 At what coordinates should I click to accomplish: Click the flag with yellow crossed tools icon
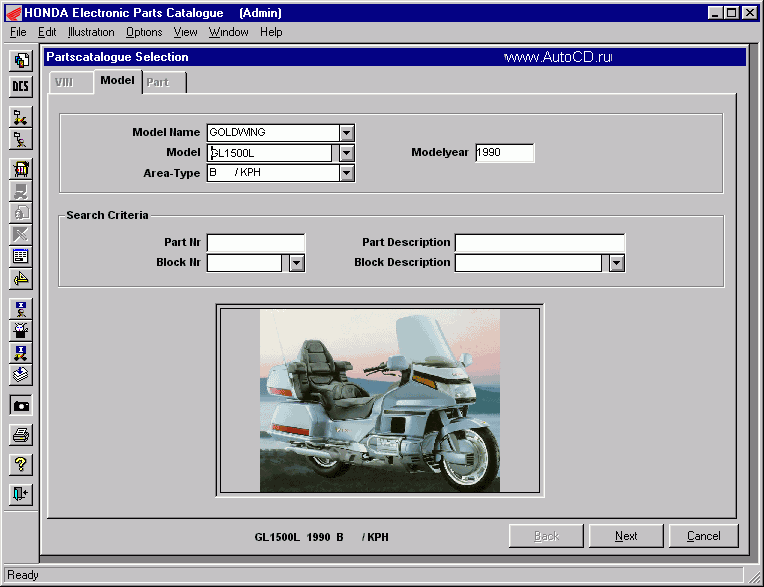point(21,117)
